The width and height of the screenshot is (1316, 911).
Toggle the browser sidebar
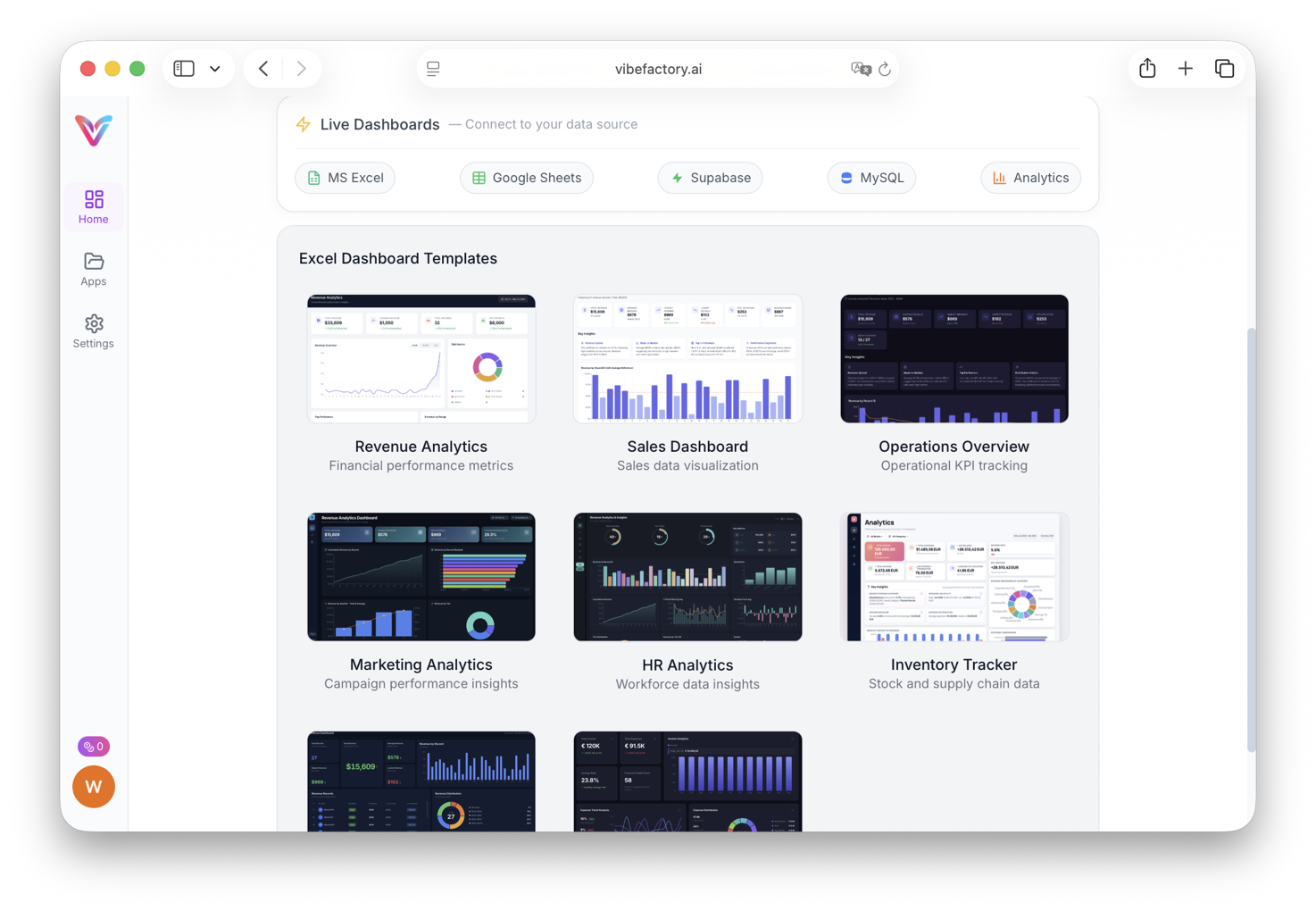click(x=183, y=68)
